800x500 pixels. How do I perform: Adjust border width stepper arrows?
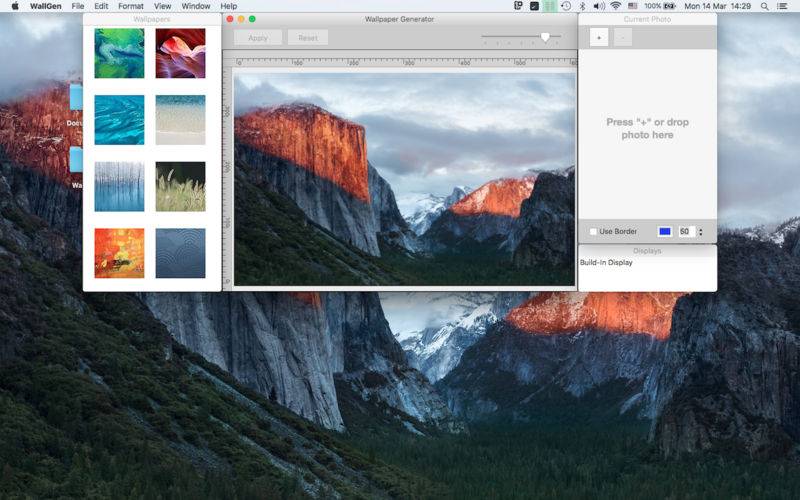pos(701,232)
